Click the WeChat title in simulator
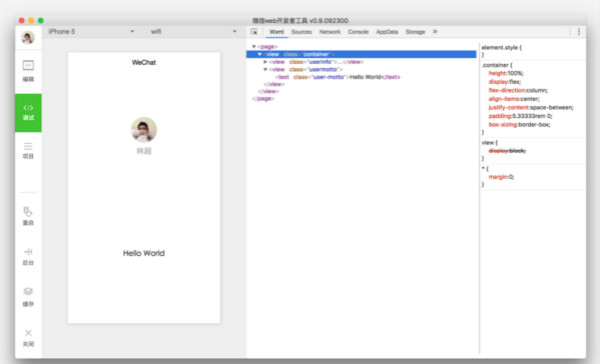 pyautogui.click(x=143, y=62)
